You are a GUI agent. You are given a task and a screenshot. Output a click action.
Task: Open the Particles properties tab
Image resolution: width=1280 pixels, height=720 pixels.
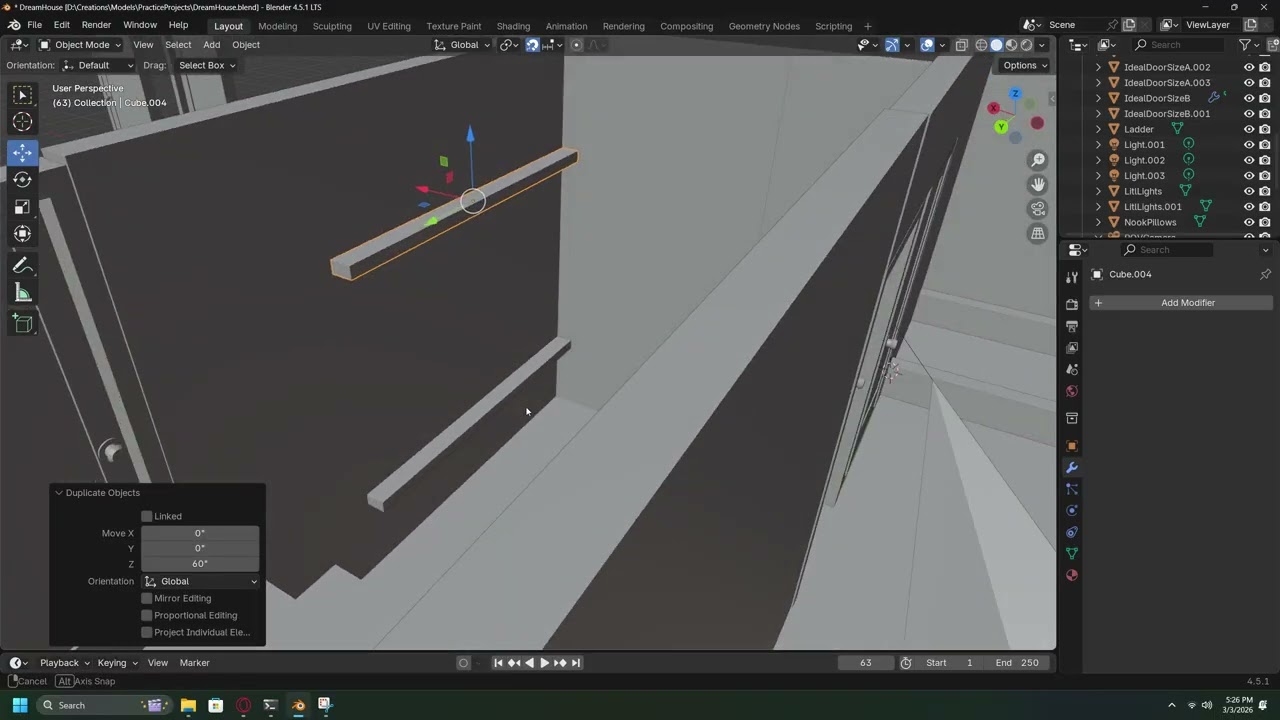1072,489
